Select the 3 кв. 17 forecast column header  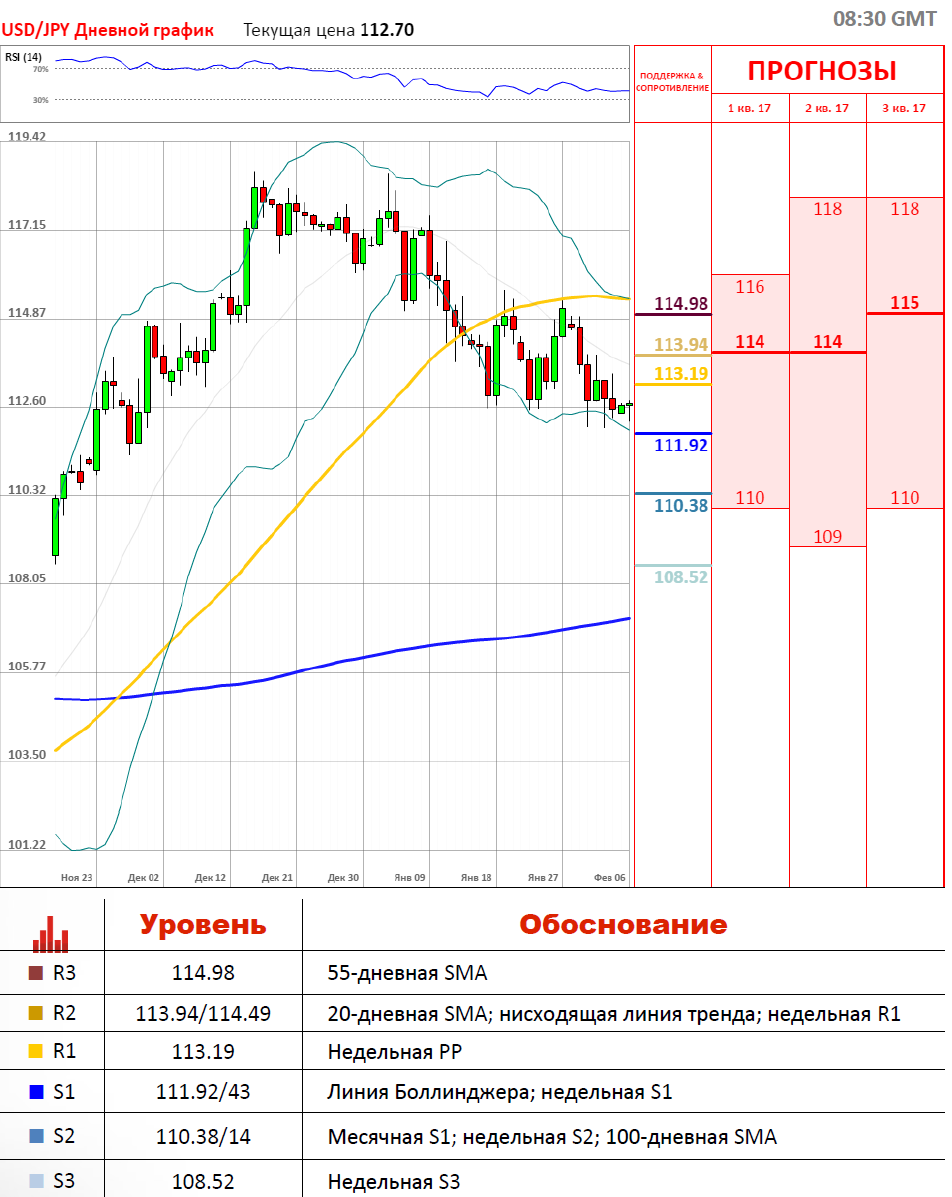point(904,108)
